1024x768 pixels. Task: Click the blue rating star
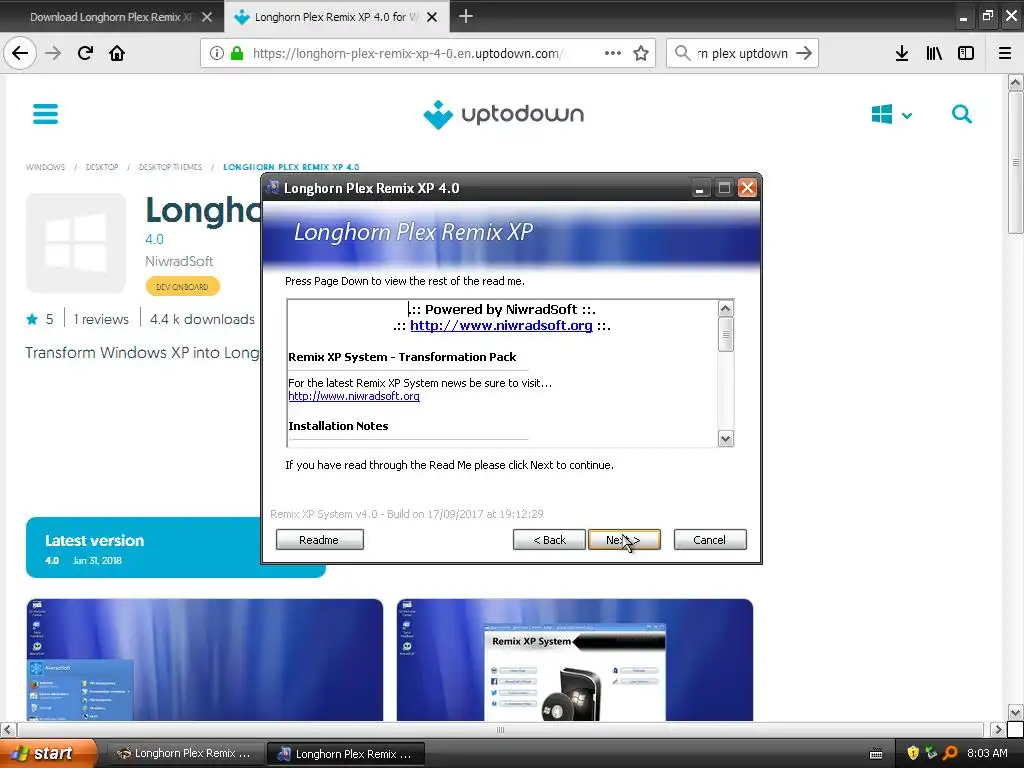(31, 319)
